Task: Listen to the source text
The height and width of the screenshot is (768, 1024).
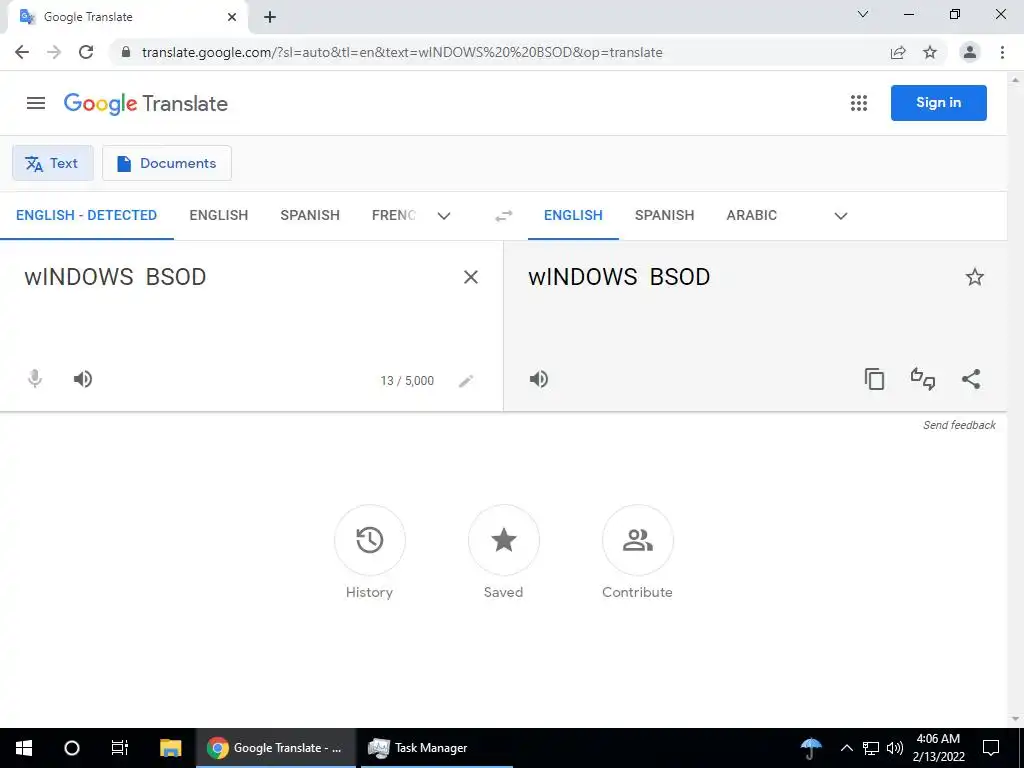Action: pos(83,379)
